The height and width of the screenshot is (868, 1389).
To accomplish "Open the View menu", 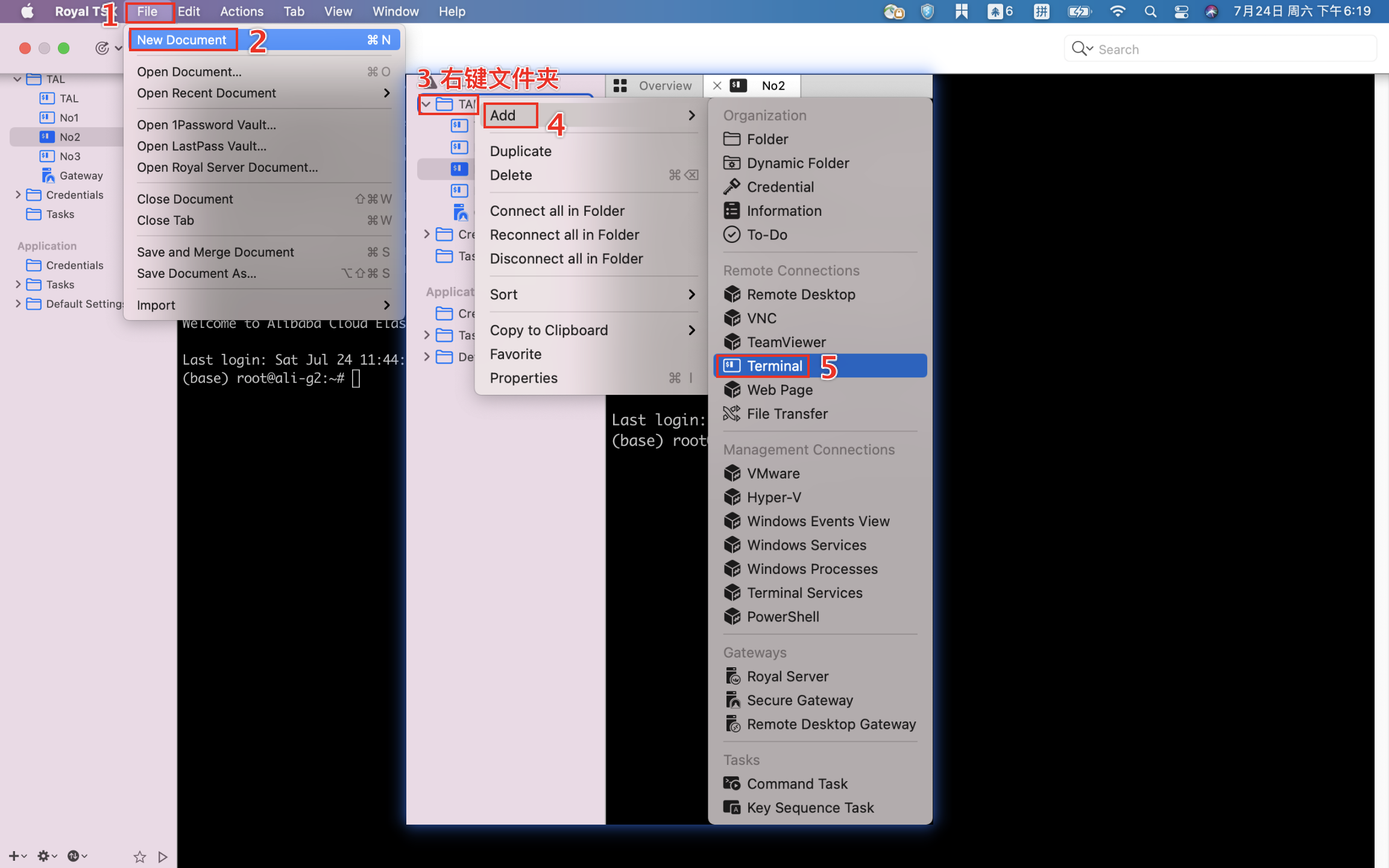I will point(338,11).
